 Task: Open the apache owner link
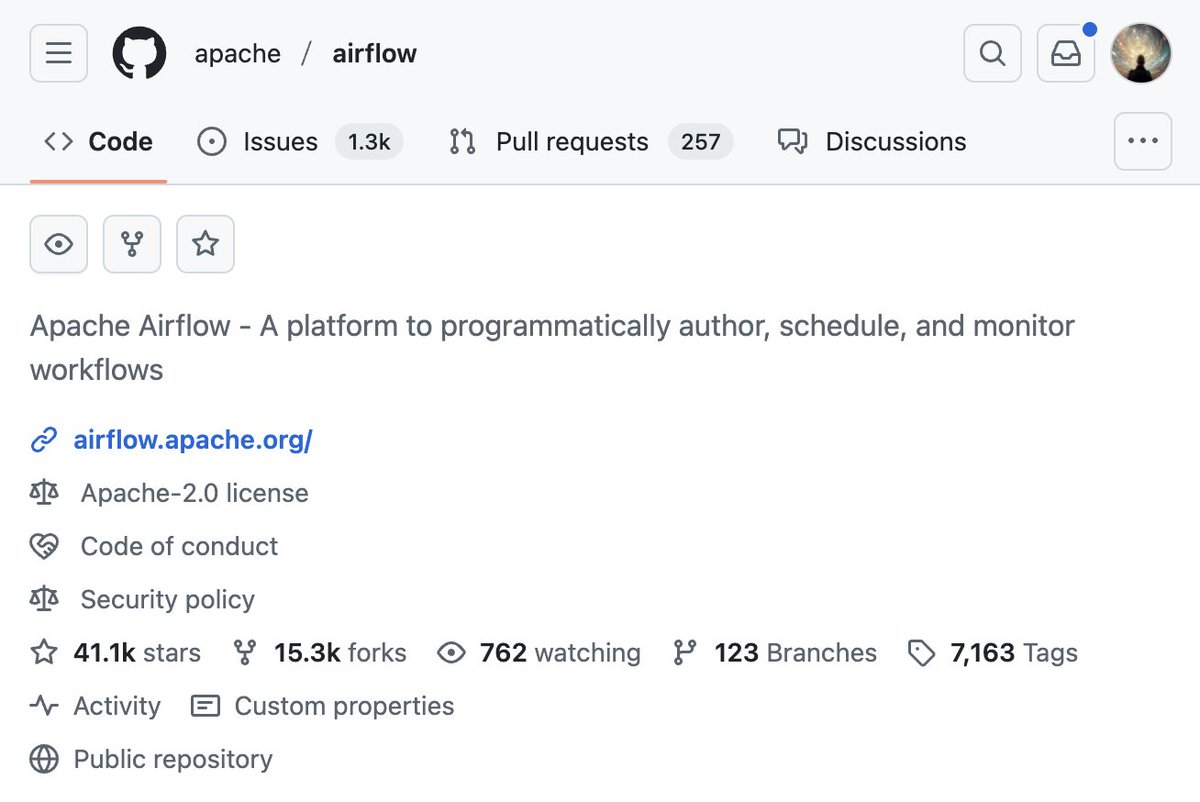238,53
